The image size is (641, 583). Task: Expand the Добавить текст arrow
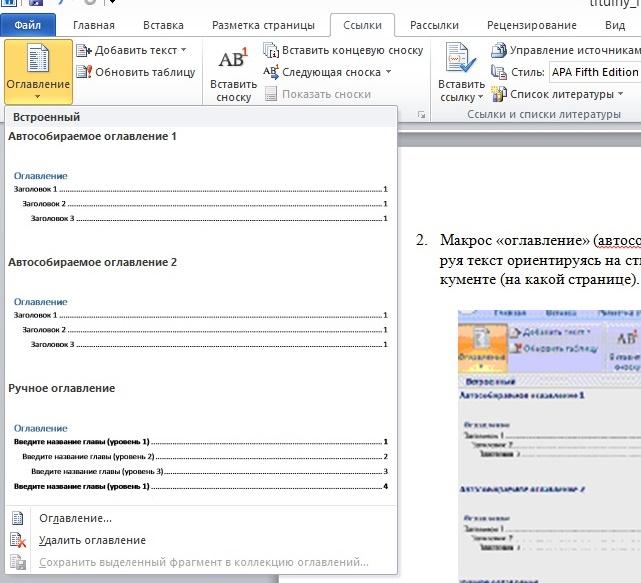(184, 50)
